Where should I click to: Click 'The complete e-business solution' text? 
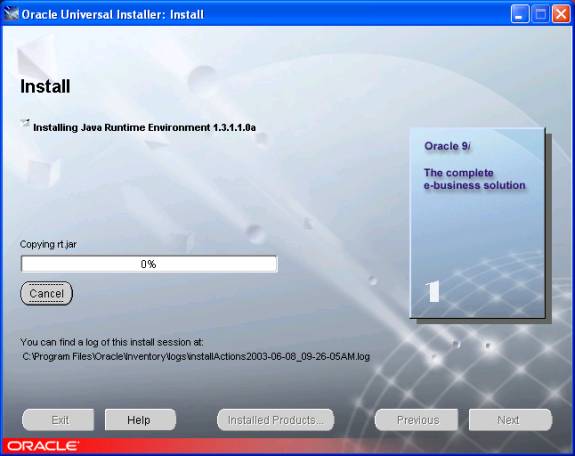pos(475,179)
